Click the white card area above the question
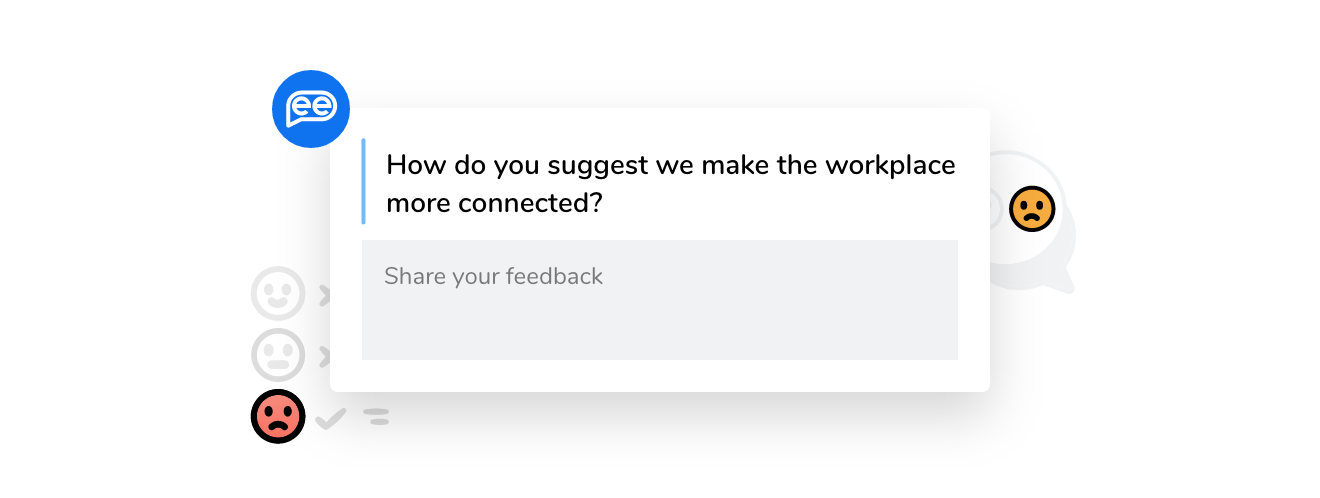1320x498 pixels. 660,122
